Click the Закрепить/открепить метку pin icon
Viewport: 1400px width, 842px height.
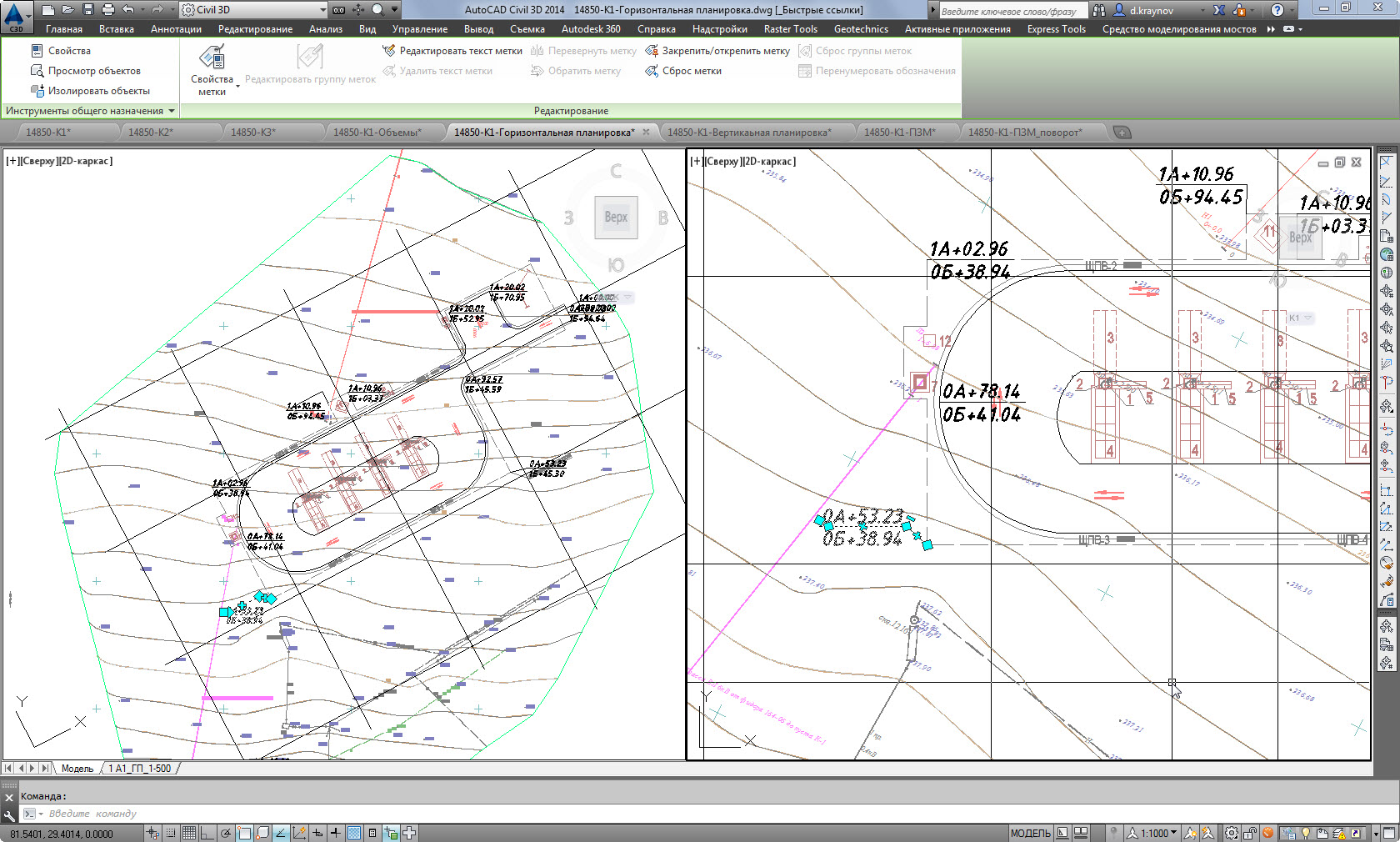tap(652, 51)
